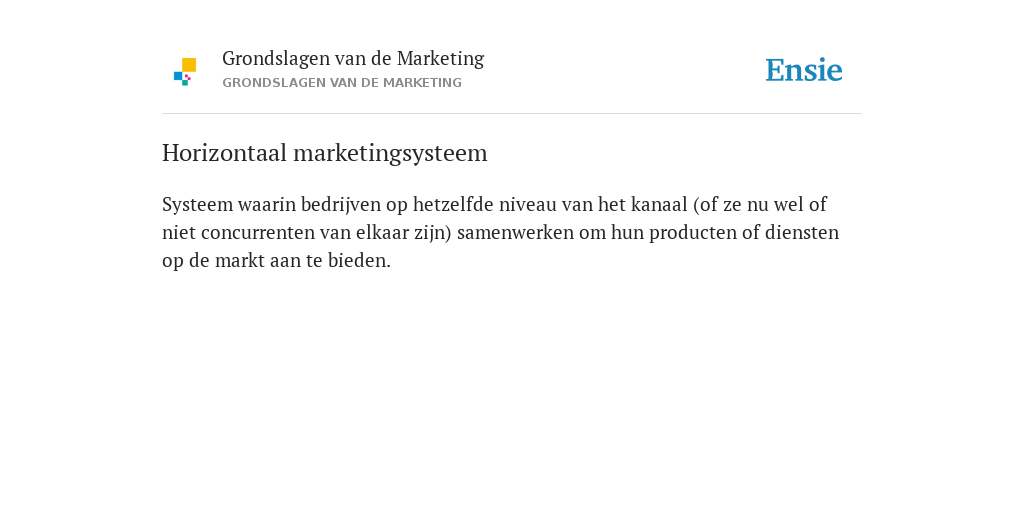Click the blue square in the logo
The image size is (1024, 512).
[x=178, y=76]
